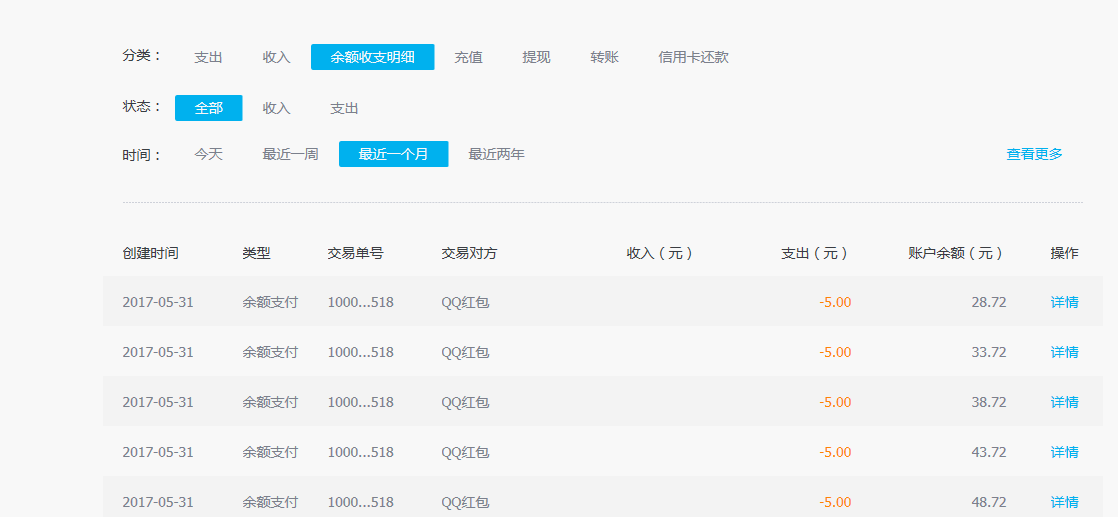Click the 账户余额（元） column header
This screenshot has width=1118, height=517.
[957, 253]
